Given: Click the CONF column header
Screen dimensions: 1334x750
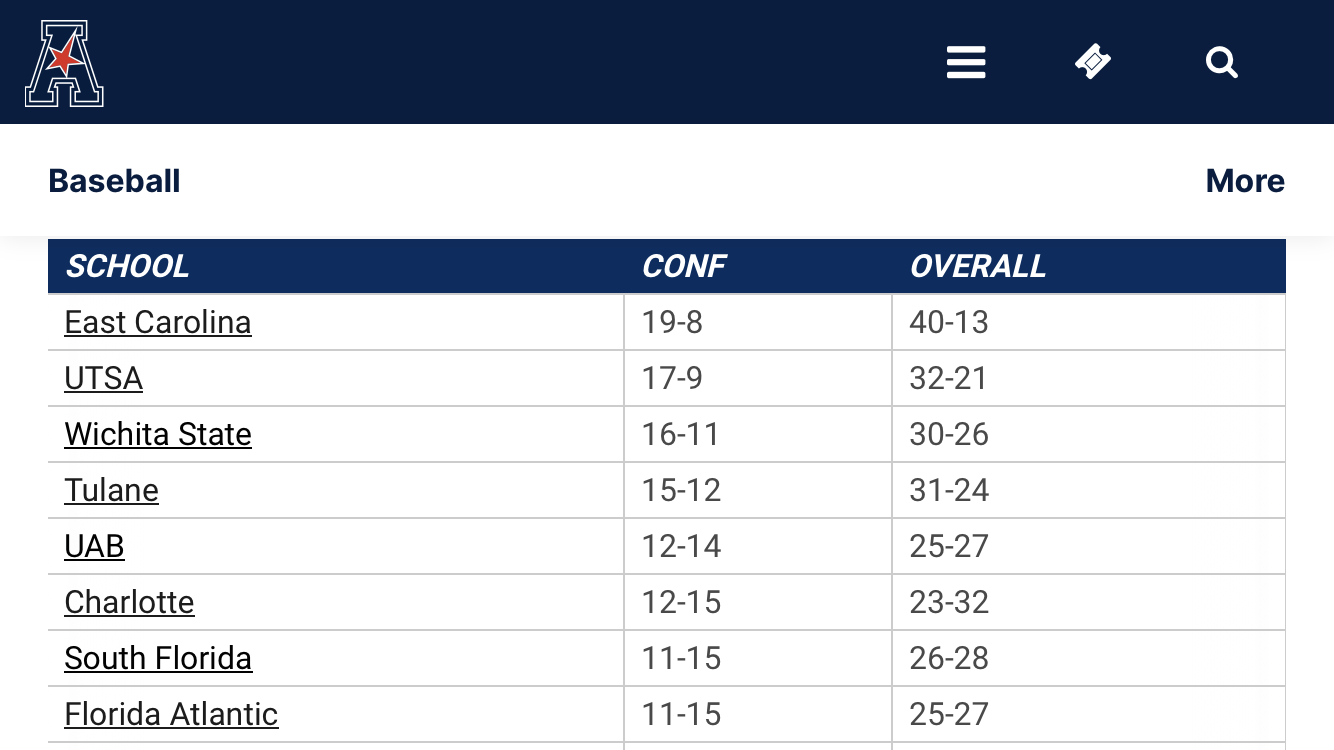Looking at the screenshot, I should (684, 266).
